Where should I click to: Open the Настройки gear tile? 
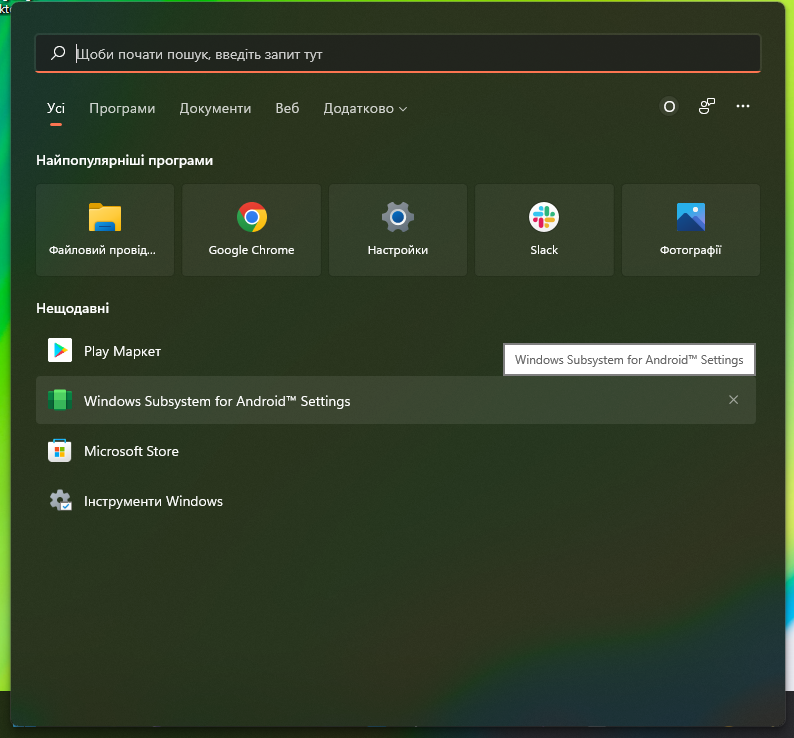[x=398, y=230]
